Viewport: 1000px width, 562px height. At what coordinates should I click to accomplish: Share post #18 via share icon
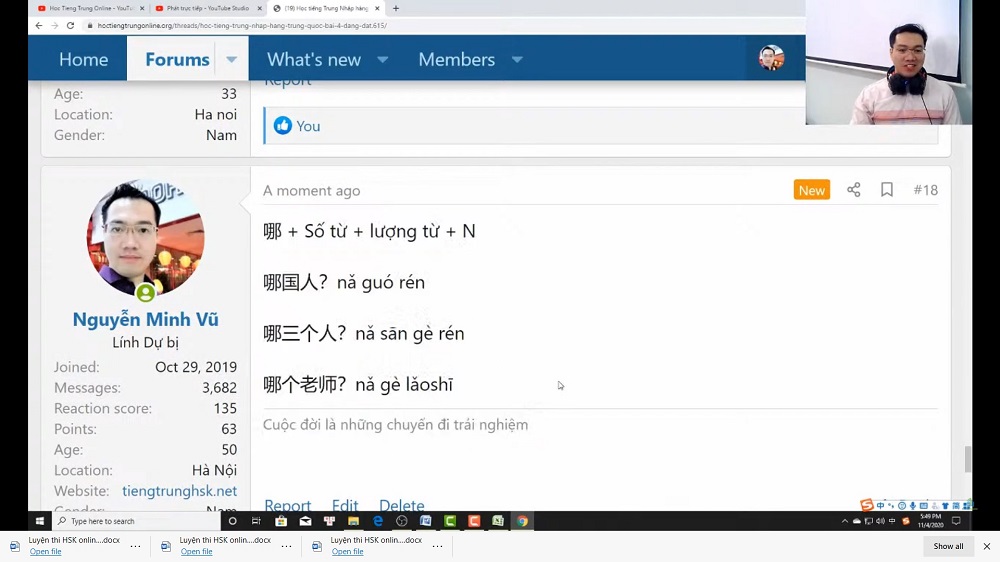click(x=853, y=189)
